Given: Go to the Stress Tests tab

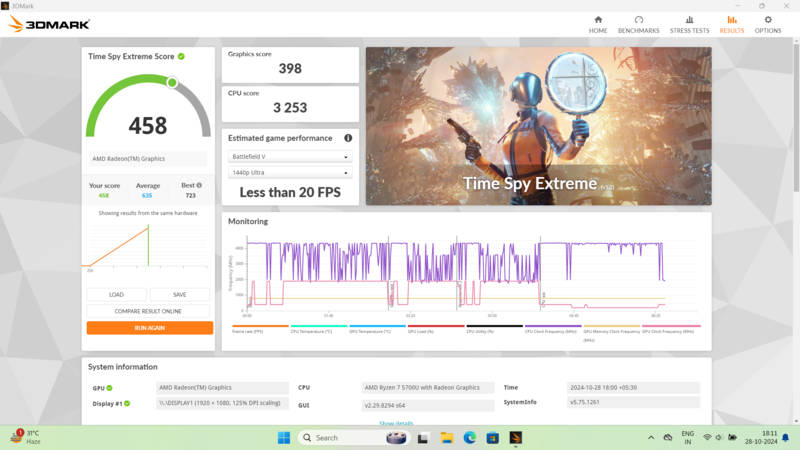Looking at the screenshot, I should pyautogui.click(x=689, y=24).
